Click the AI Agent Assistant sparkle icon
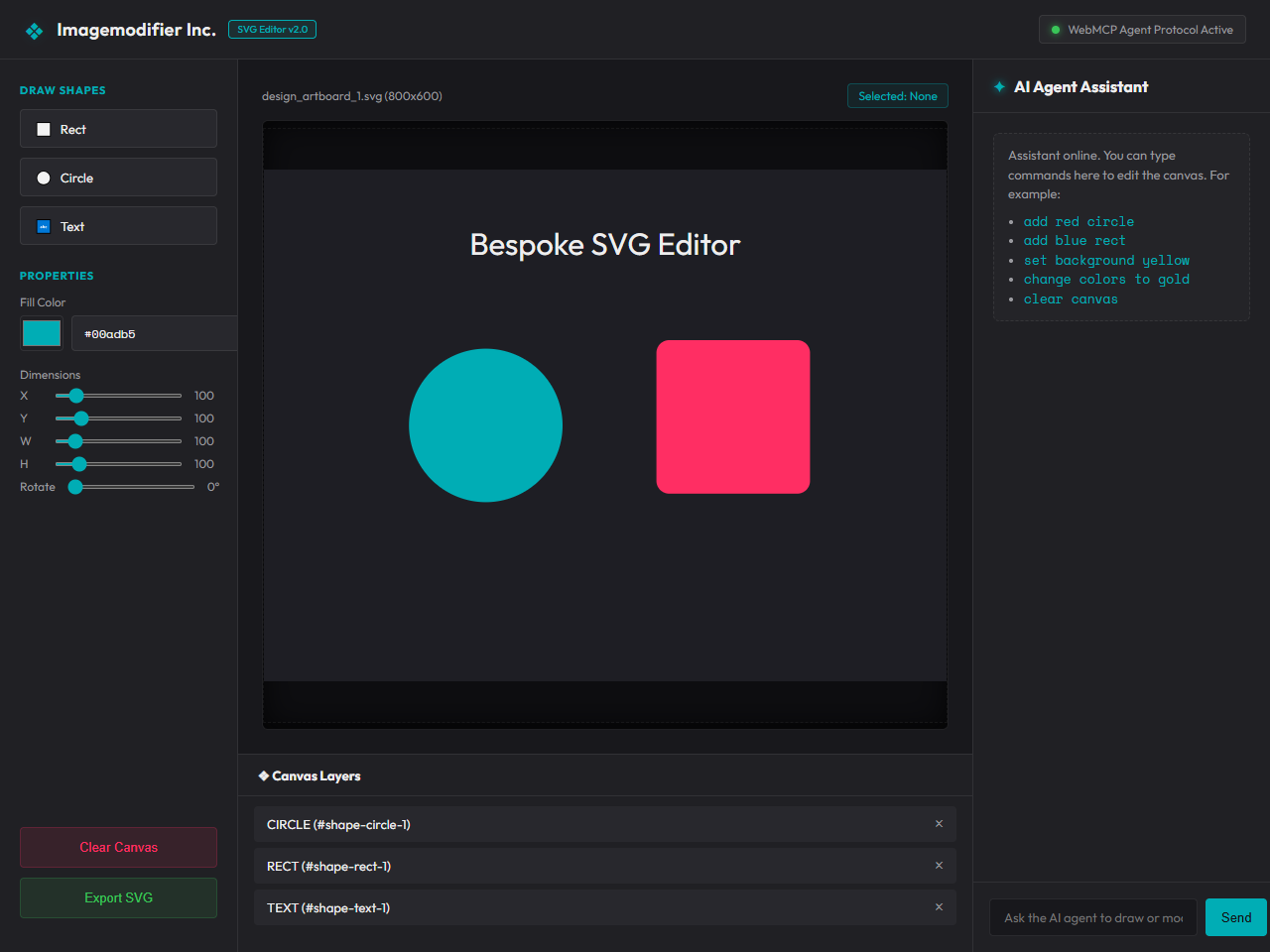 pyautogui.click(x=999, y=87)
